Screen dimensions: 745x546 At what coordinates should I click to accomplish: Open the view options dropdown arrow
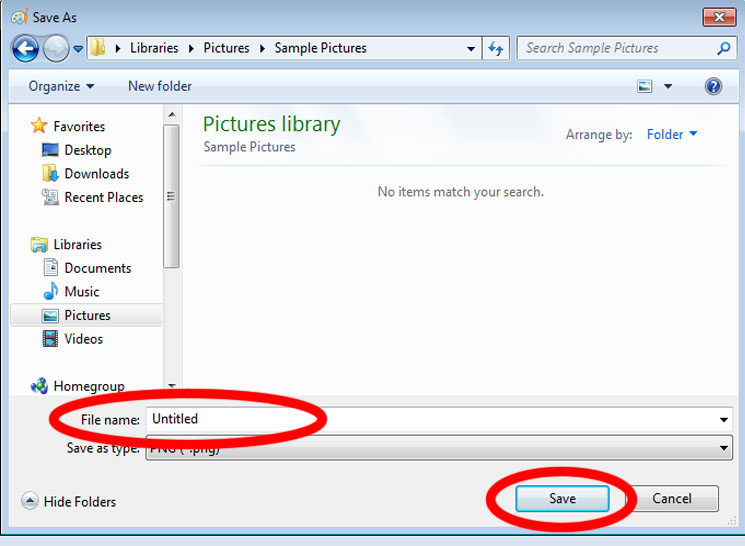[668, 87]
